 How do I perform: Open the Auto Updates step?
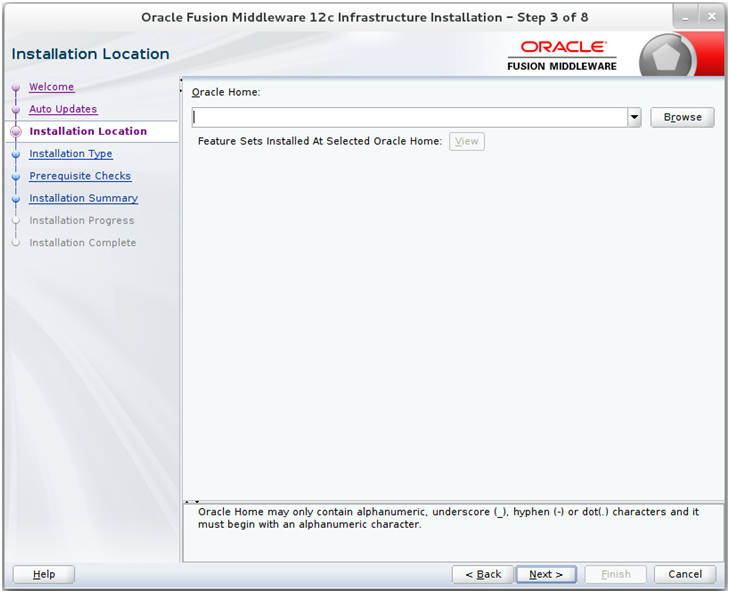click(63, 109)
